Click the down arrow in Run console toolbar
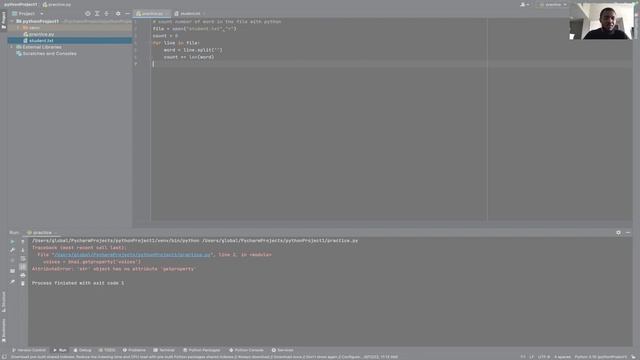Screen dimensions: 640x360 point(22,250)
